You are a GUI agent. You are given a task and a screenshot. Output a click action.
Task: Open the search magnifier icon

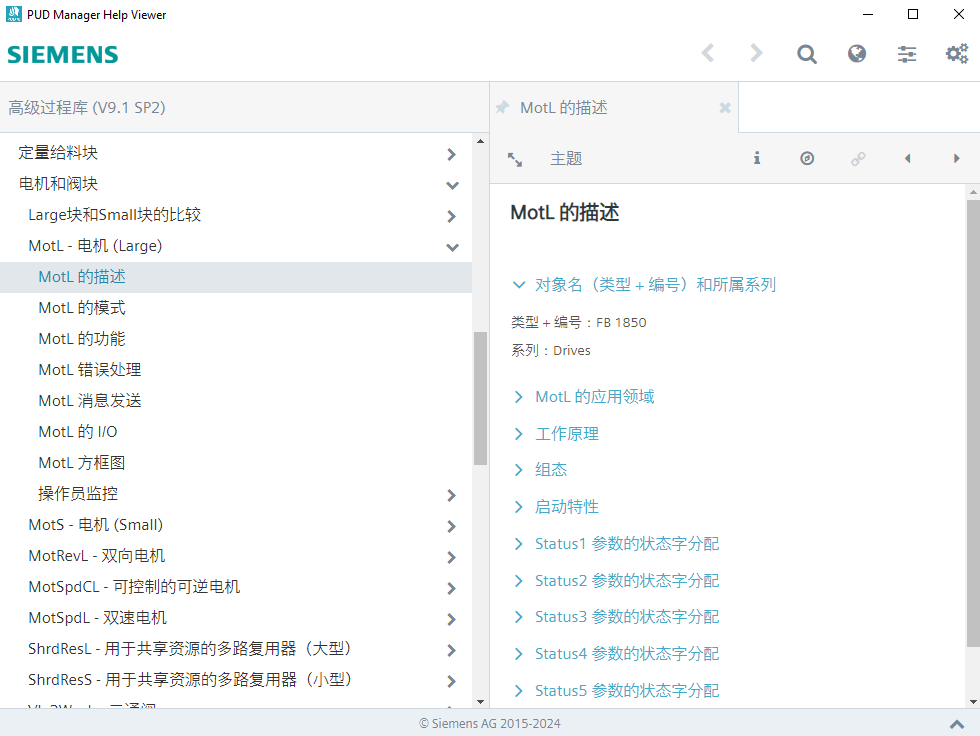[807, 54]
